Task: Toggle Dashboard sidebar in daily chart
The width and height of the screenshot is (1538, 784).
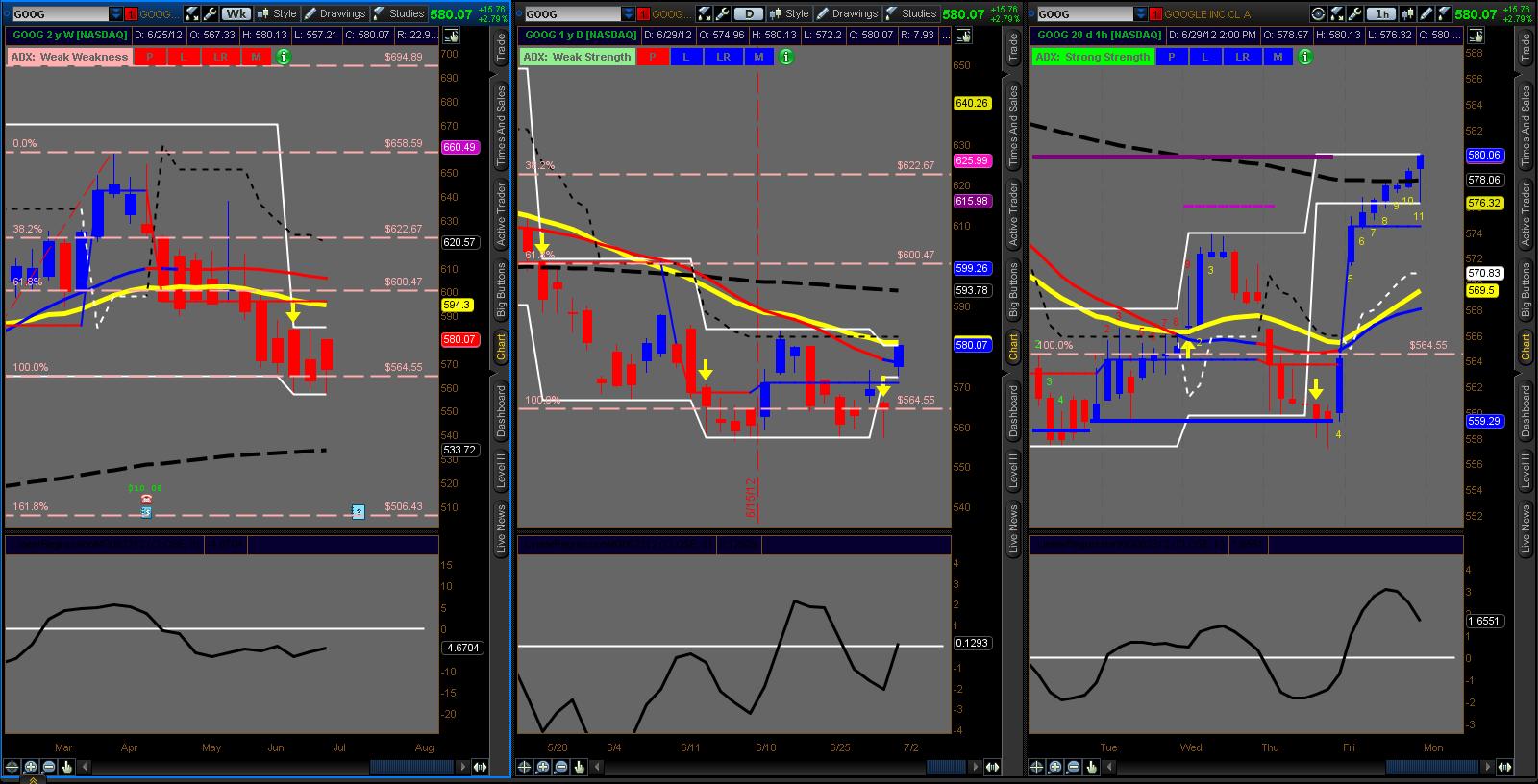Action: pyautogui.click(x=1013, y=411)
